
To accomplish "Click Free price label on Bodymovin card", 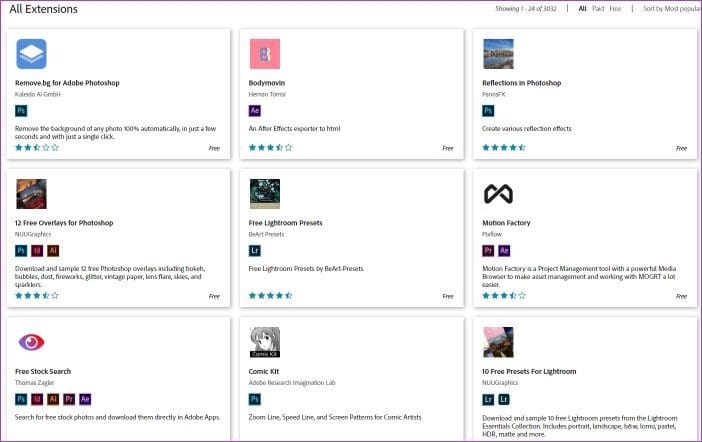I will pos(448,148).
